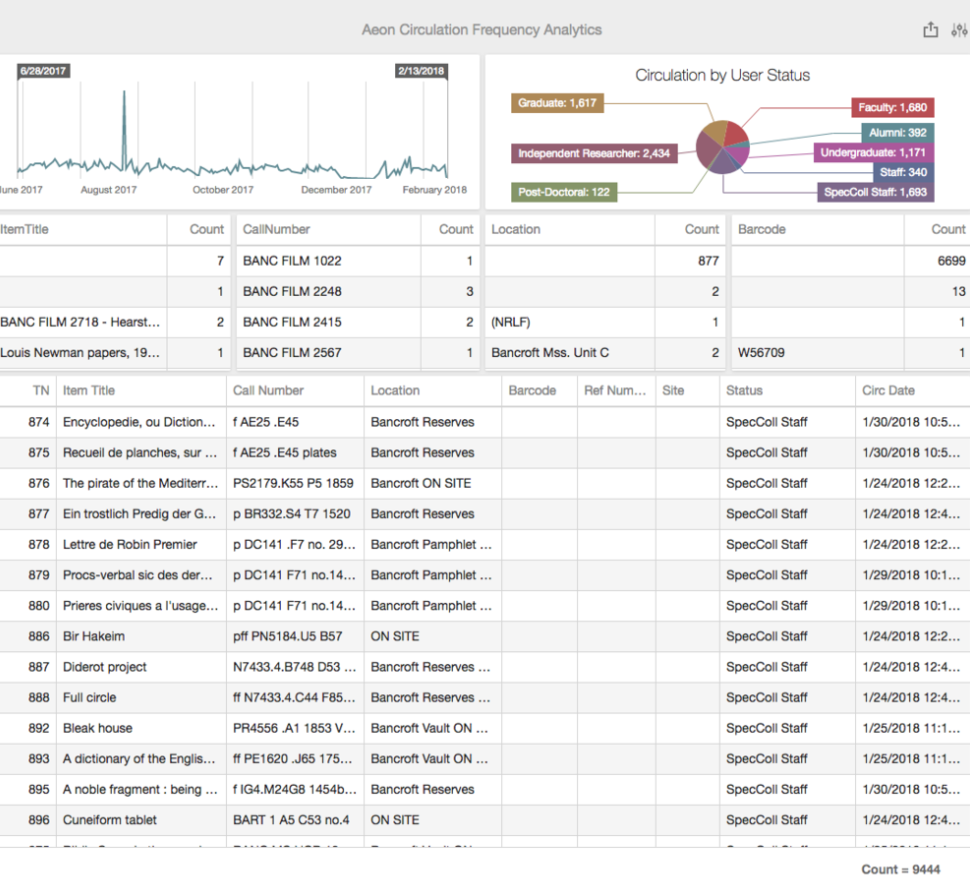Click the share/export icon

click(x=930, y=30)
